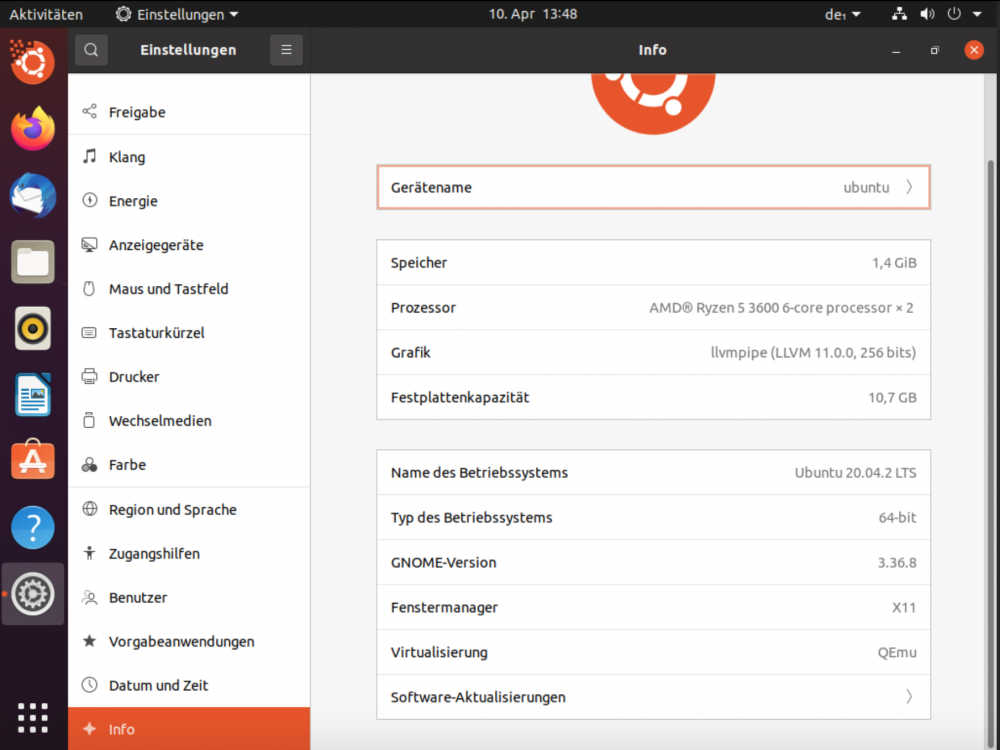Click the power icon beside Energie
The height and width of the screenshot is (750, 1000).
coord(89,200)
